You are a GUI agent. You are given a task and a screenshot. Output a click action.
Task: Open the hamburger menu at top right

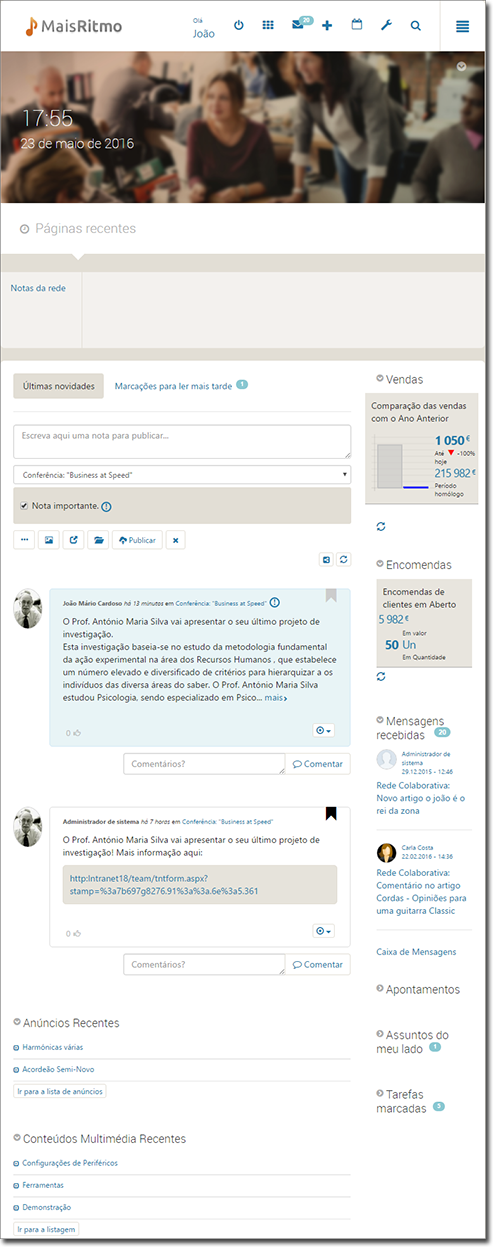[x=462, y=26]
